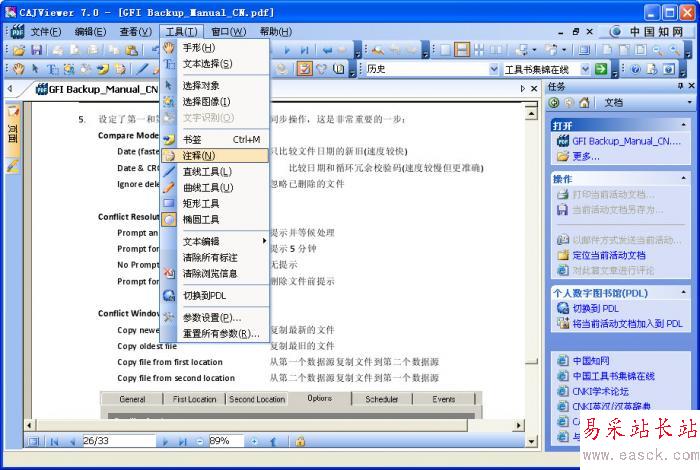Click 切换到 PDL link in task pane
Image resolution: width=700 pixels, height=470 pixels.
[x=596, y=308]
